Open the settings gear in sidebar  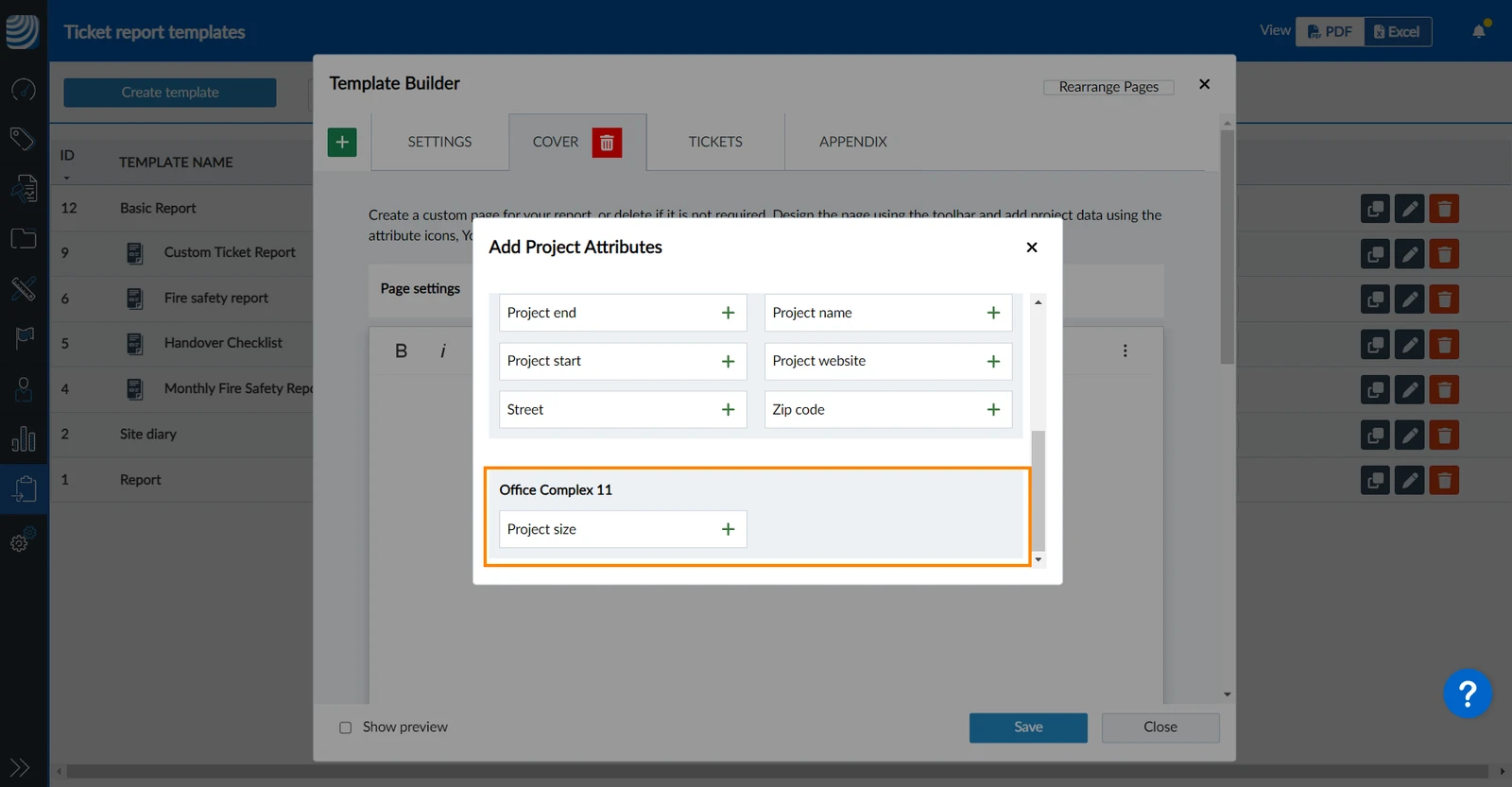tap(23, 540)
